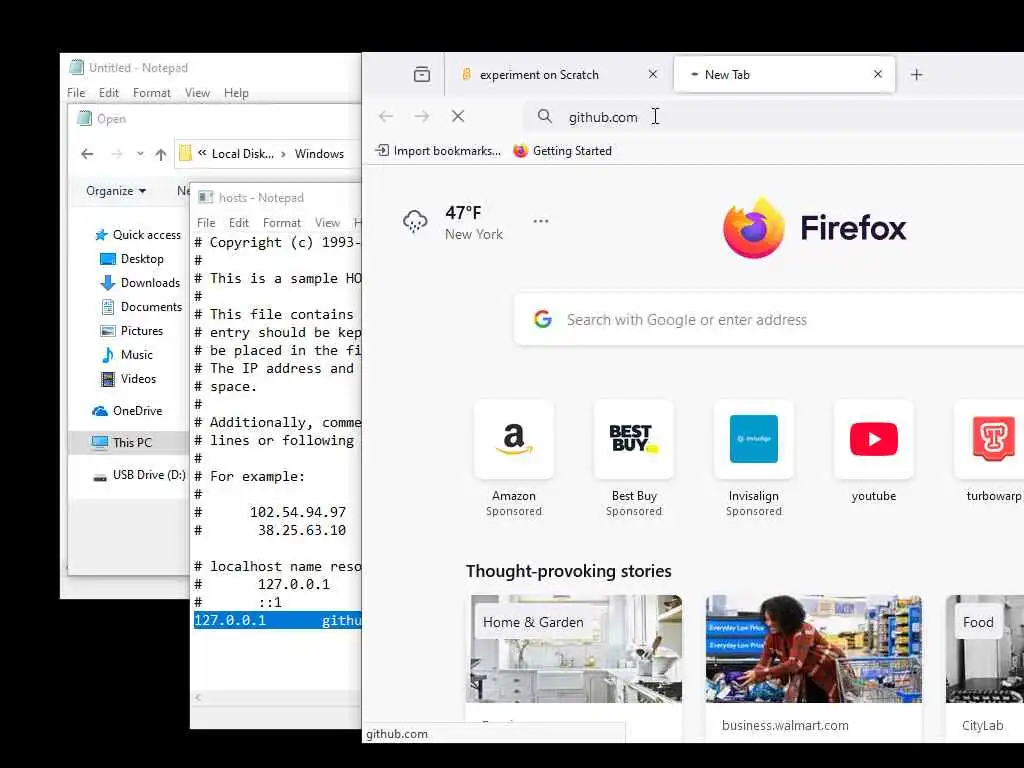Screen dimensions: 1024x768
Task: Close the New Tab tab
Action: (x=878, y=74)
